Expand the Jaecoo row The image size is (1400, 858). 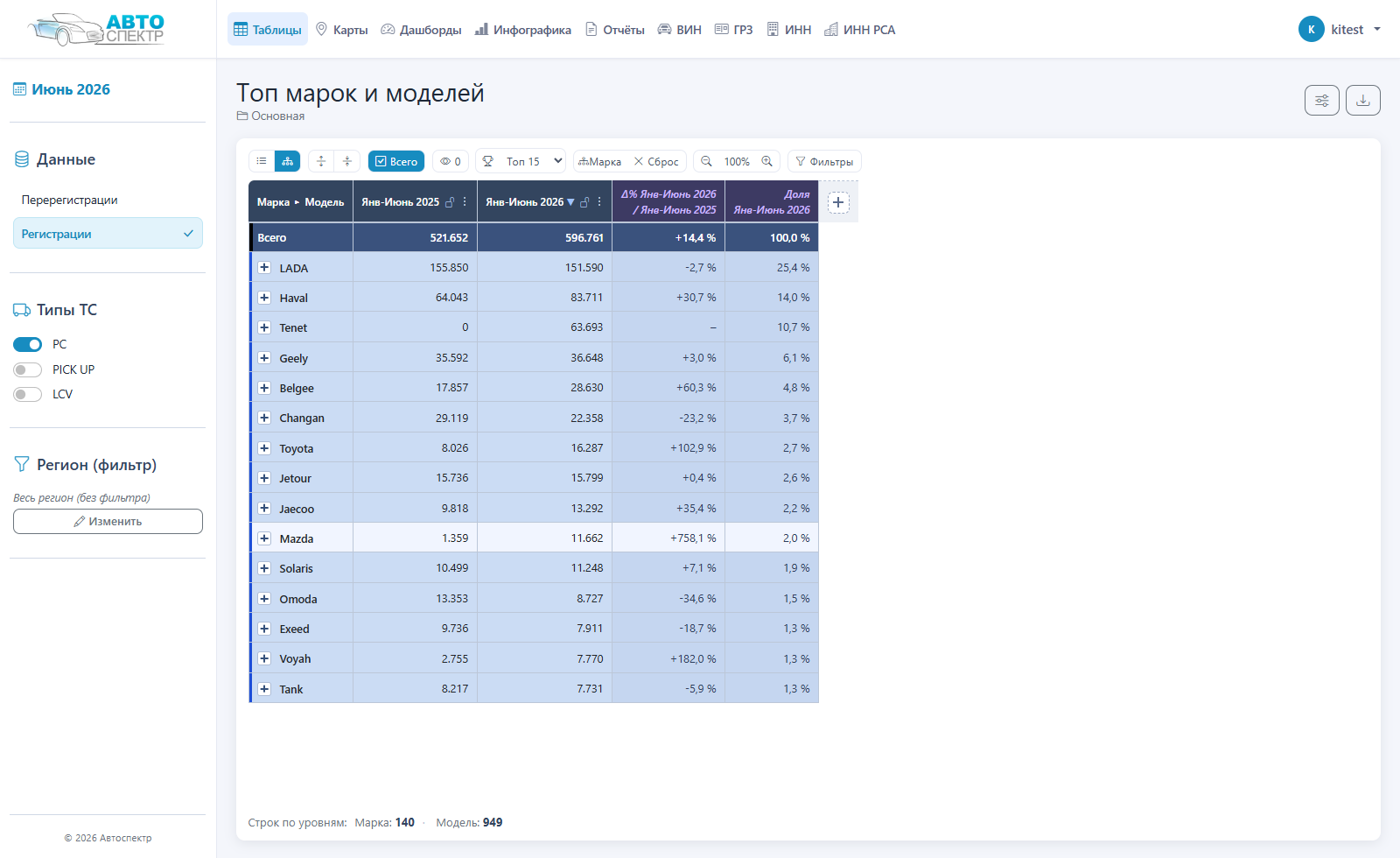point(264,508)
